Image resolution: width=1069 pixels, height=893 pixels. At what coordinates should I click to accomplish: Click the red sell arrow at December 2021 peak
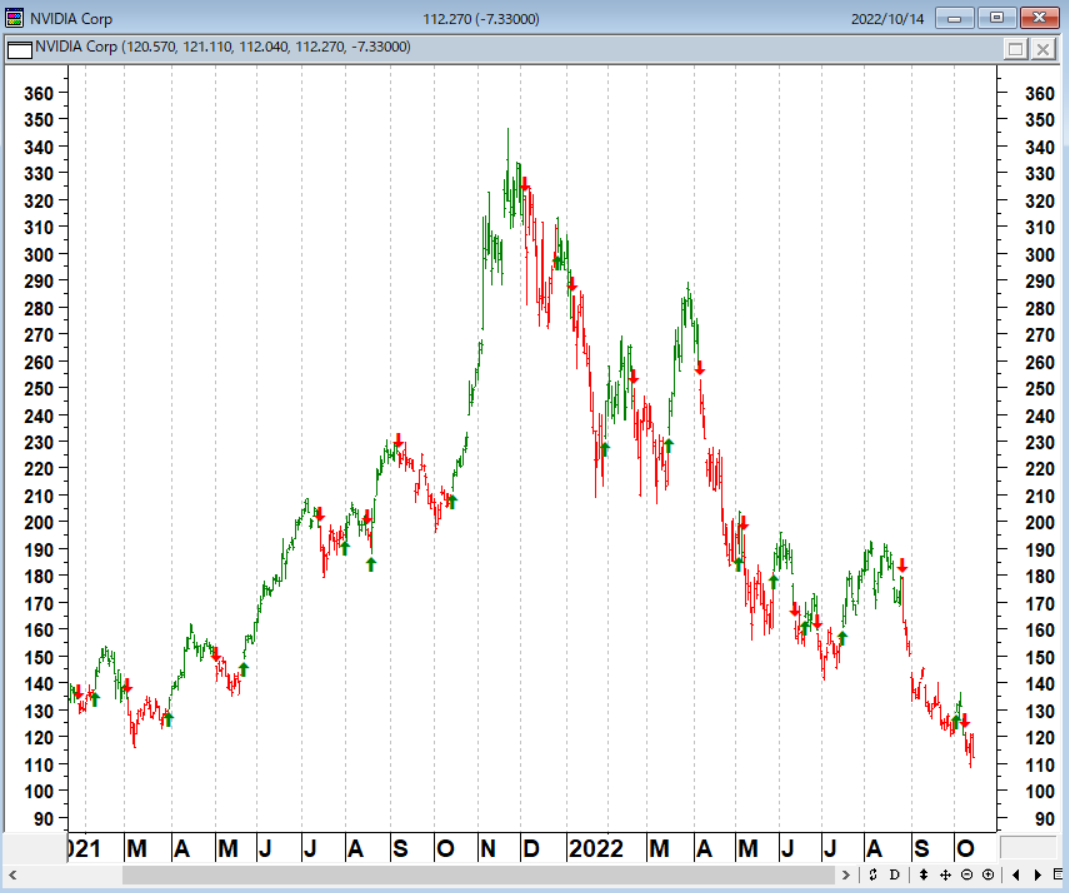coord(524,184)
